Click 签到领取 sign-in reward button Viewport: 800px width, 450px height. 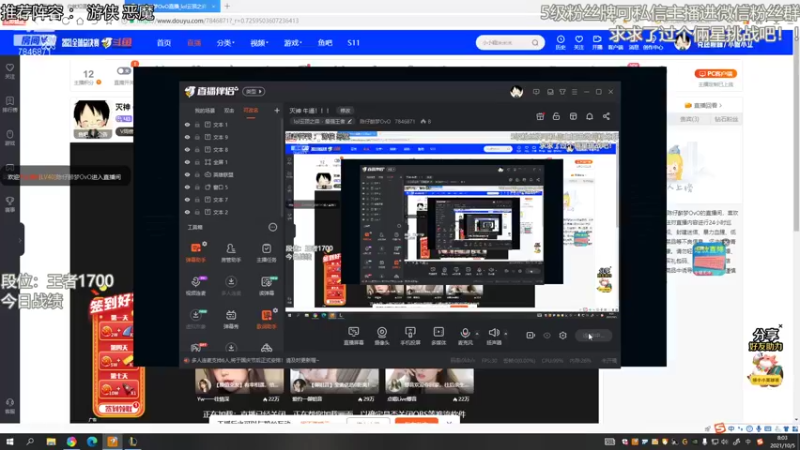118,409
